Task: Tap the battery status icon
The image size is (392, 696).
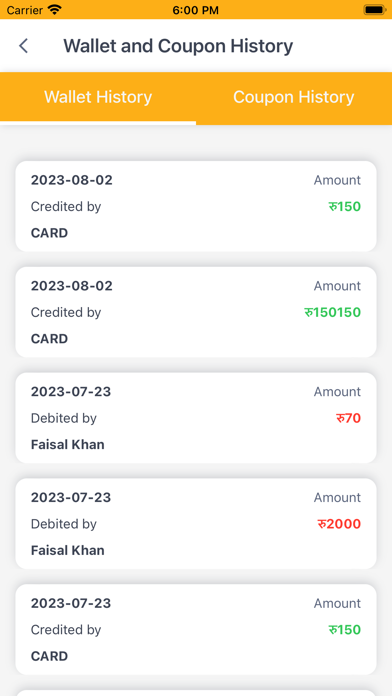Action: click(375, 9)
